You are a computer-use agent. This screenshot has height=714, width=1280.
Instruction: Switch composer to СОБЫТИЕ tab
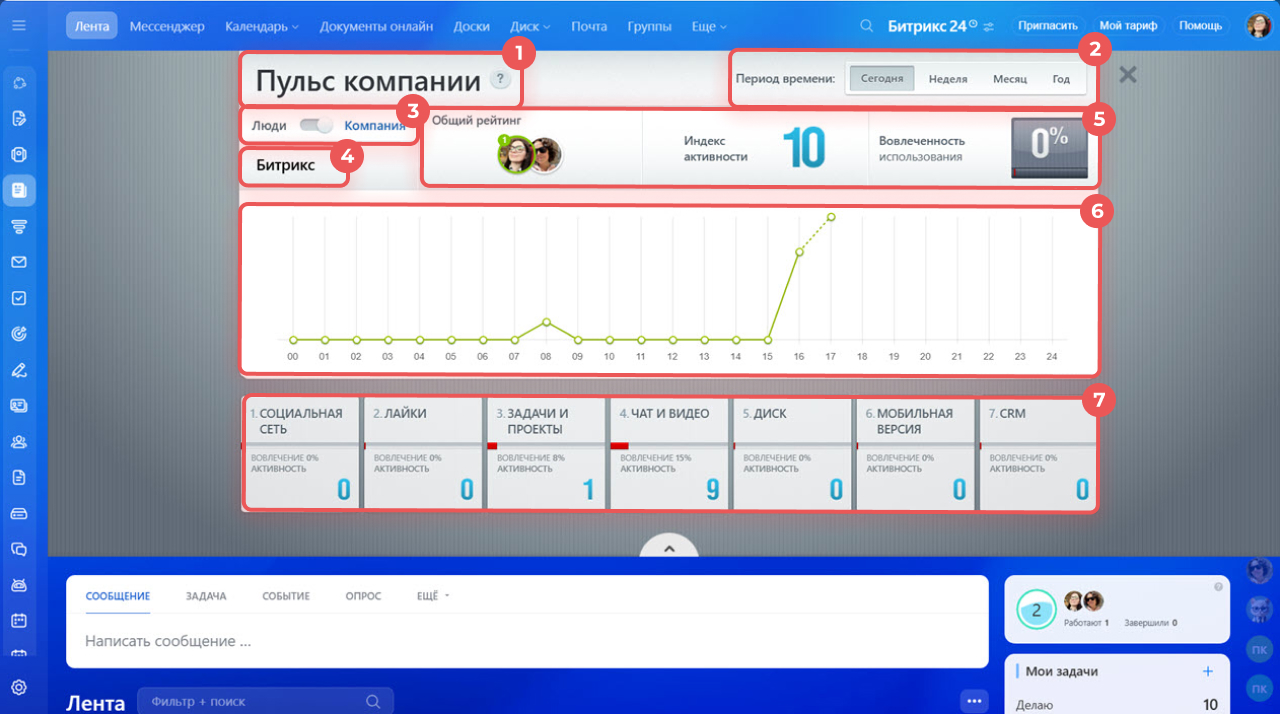(286, 596)
